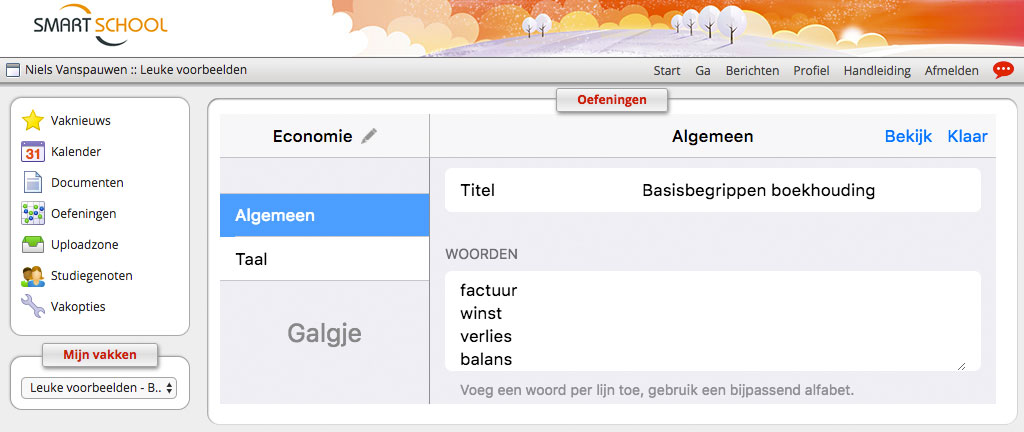Open the Mijn vakken course dropdown

pos(99,388)
